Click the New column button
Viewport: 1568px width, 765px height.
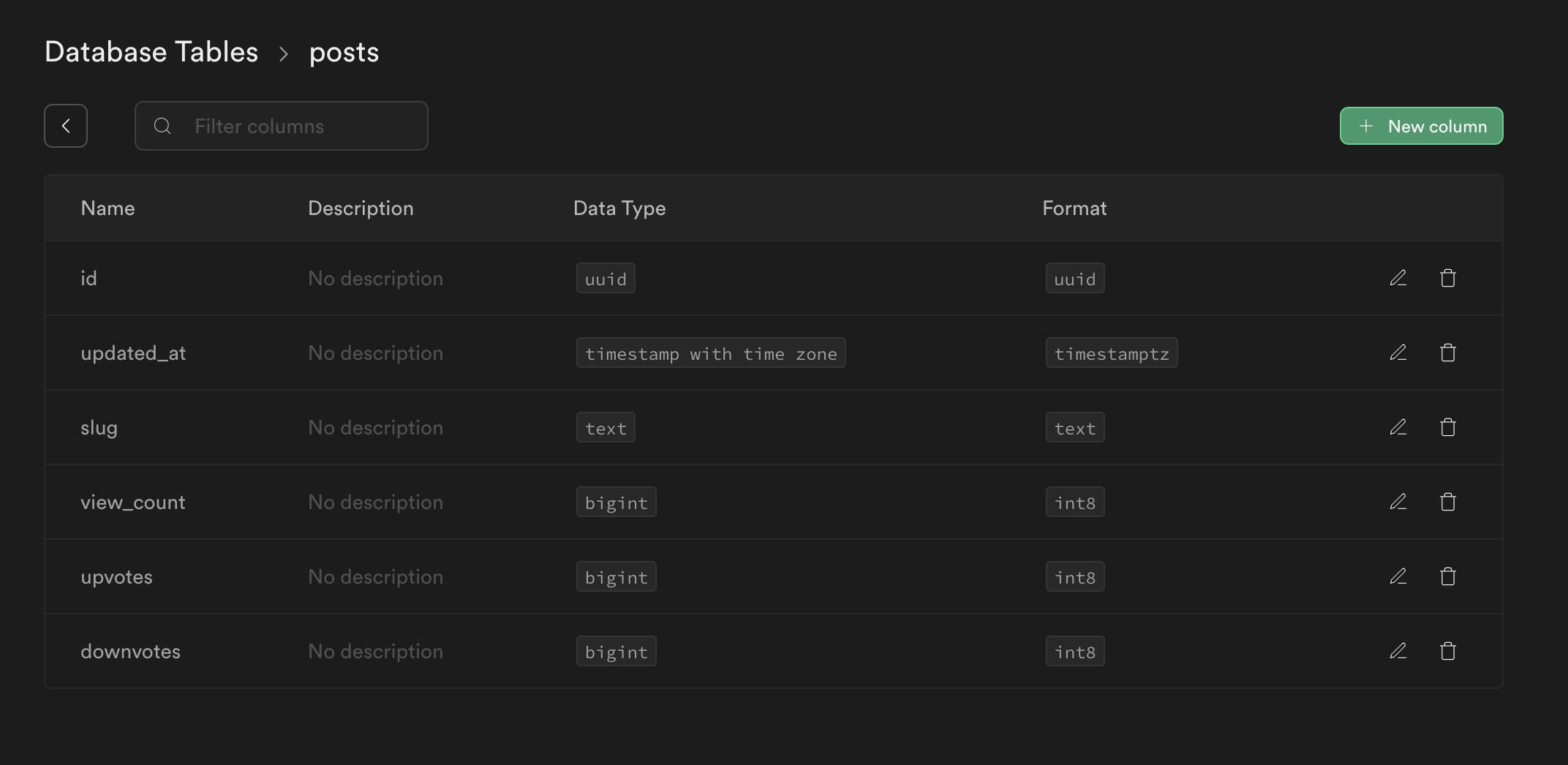pos(1421,126)
